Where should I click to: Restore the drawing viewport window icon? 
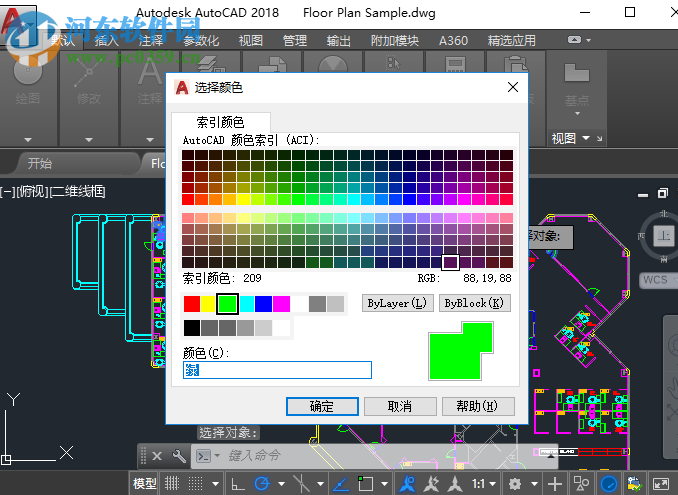[x=662, y=193]
